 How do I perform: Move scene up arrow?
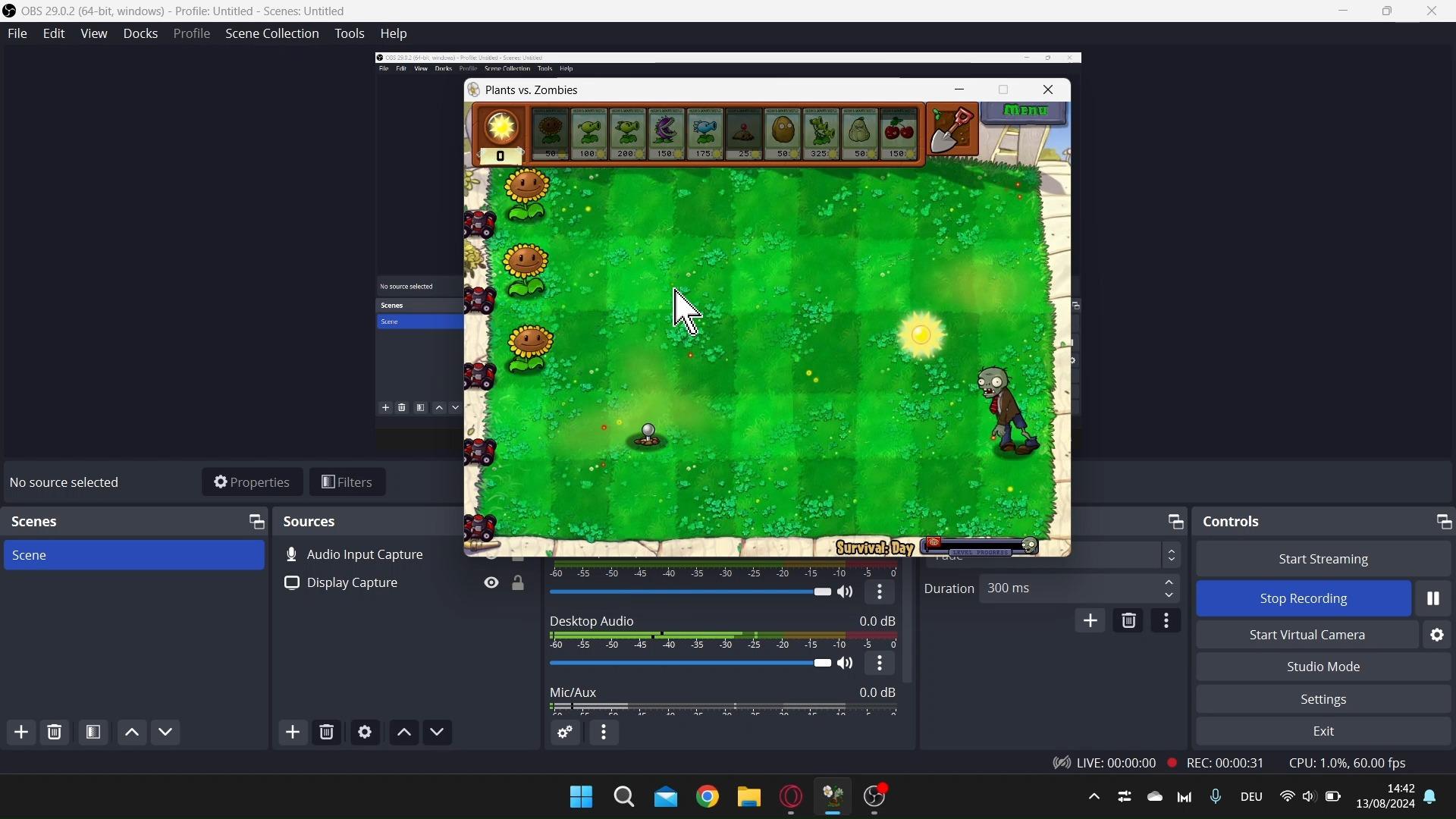click(132, 733)
